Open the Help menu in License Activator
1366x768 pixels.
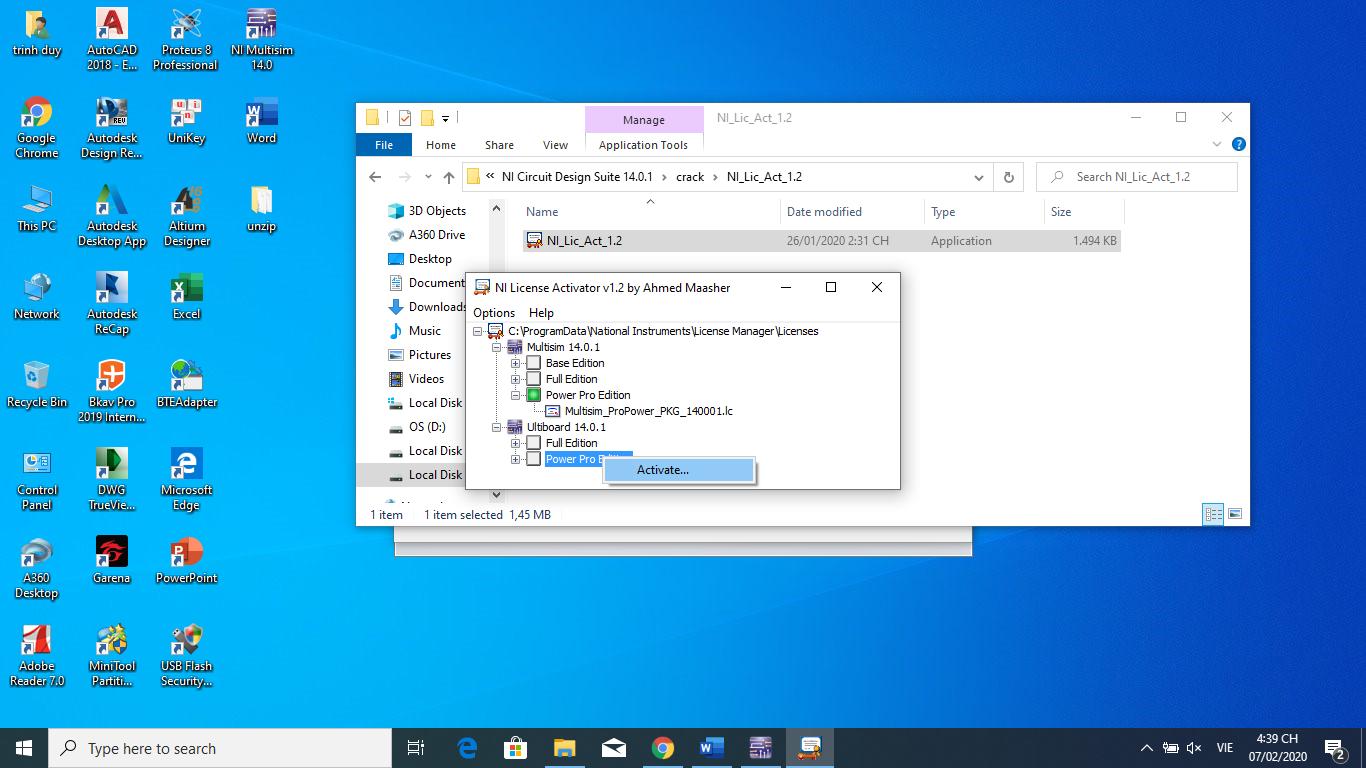541,313
